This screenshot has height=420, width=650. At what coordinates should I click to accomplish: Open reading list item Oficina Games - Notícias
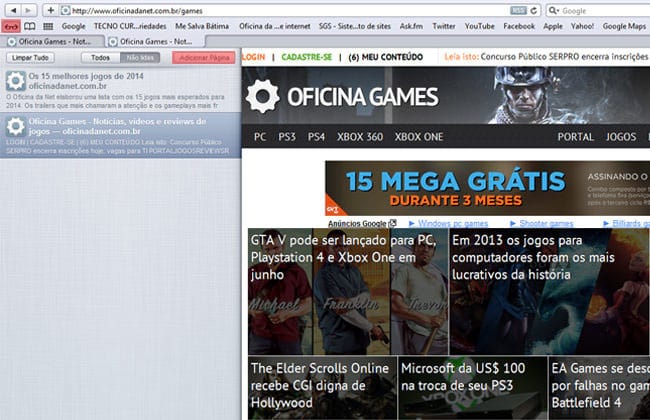120,135
